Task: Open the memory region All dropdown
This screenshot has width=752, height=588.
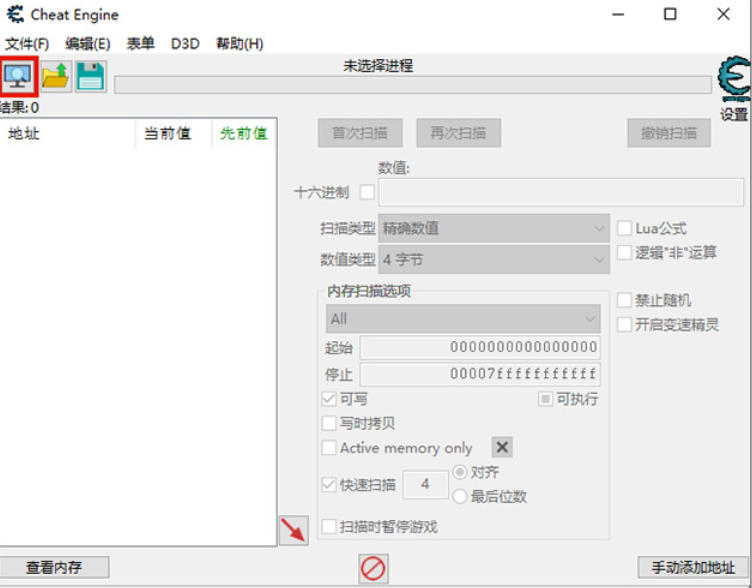Action: coord(463,318)
